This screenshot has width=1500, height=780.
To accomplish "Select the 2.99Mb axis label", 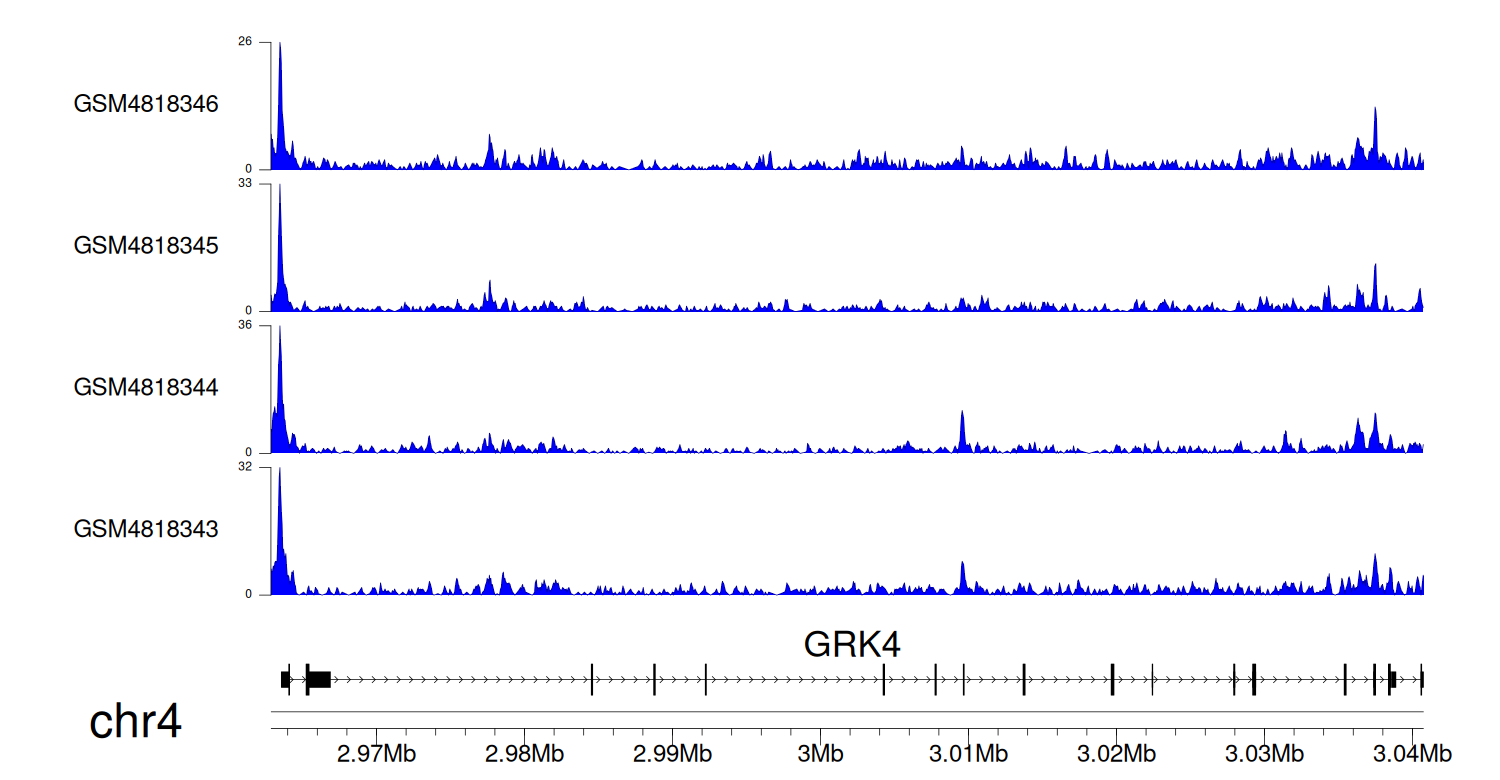I will point(672,753).
